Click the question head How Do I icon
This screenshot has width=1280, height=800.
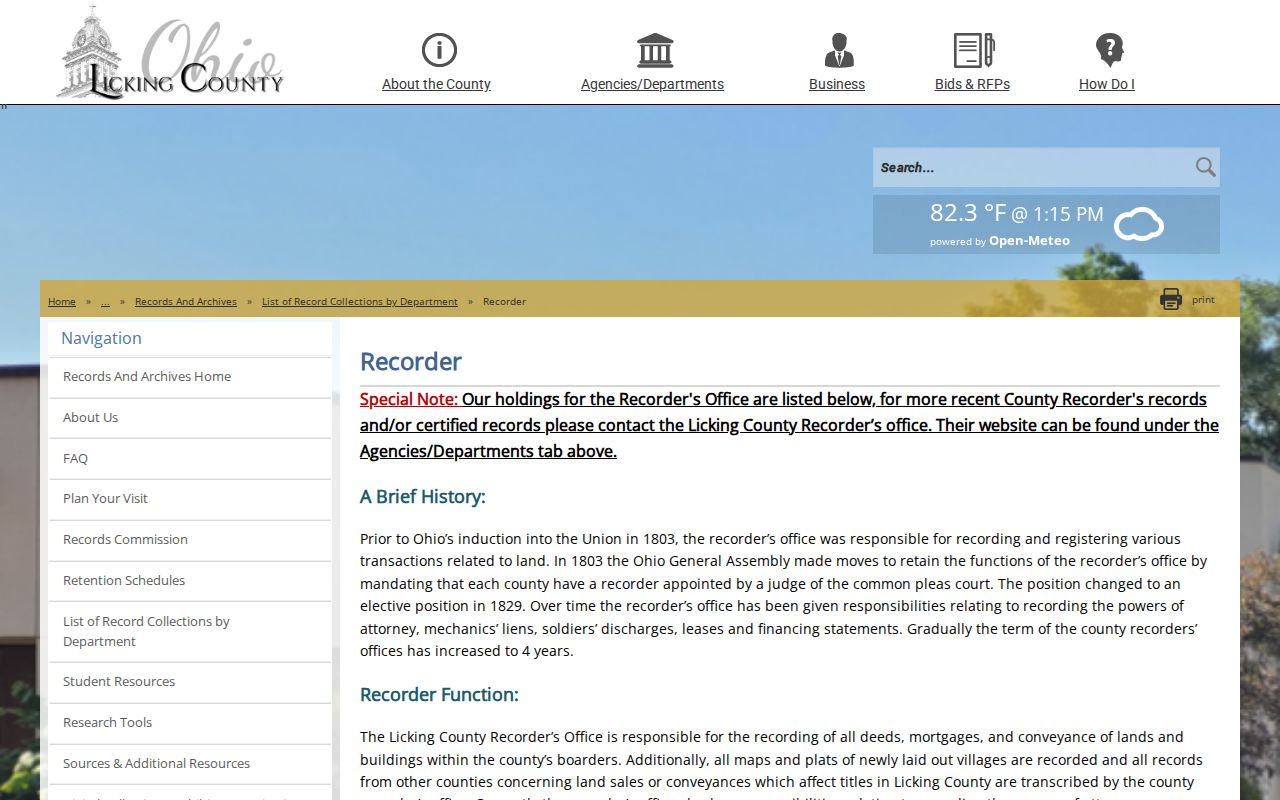(1109, 50)
